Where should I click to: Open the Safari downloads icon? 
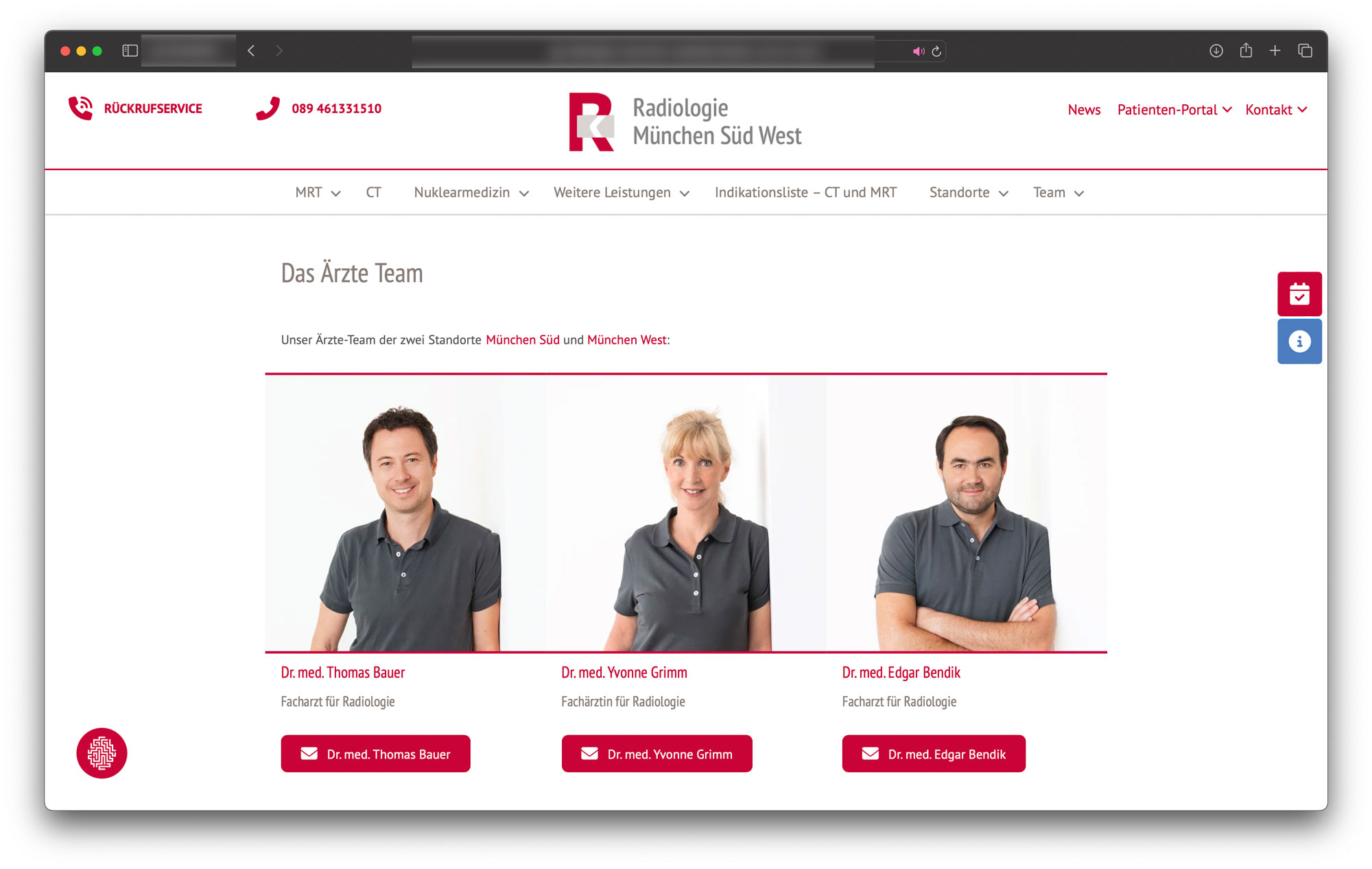(x=1216, y=51)
